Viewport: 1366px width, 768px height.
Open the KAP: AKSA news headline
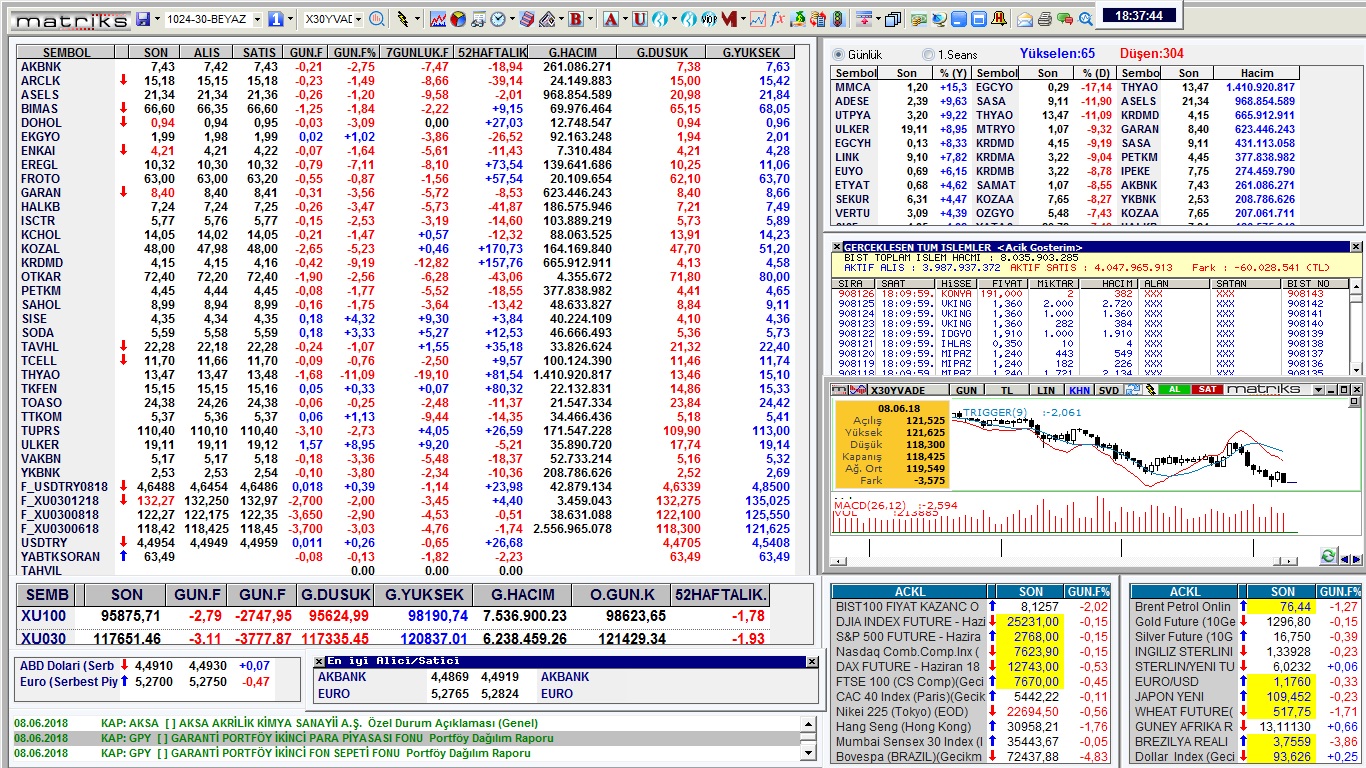[319, 723]
